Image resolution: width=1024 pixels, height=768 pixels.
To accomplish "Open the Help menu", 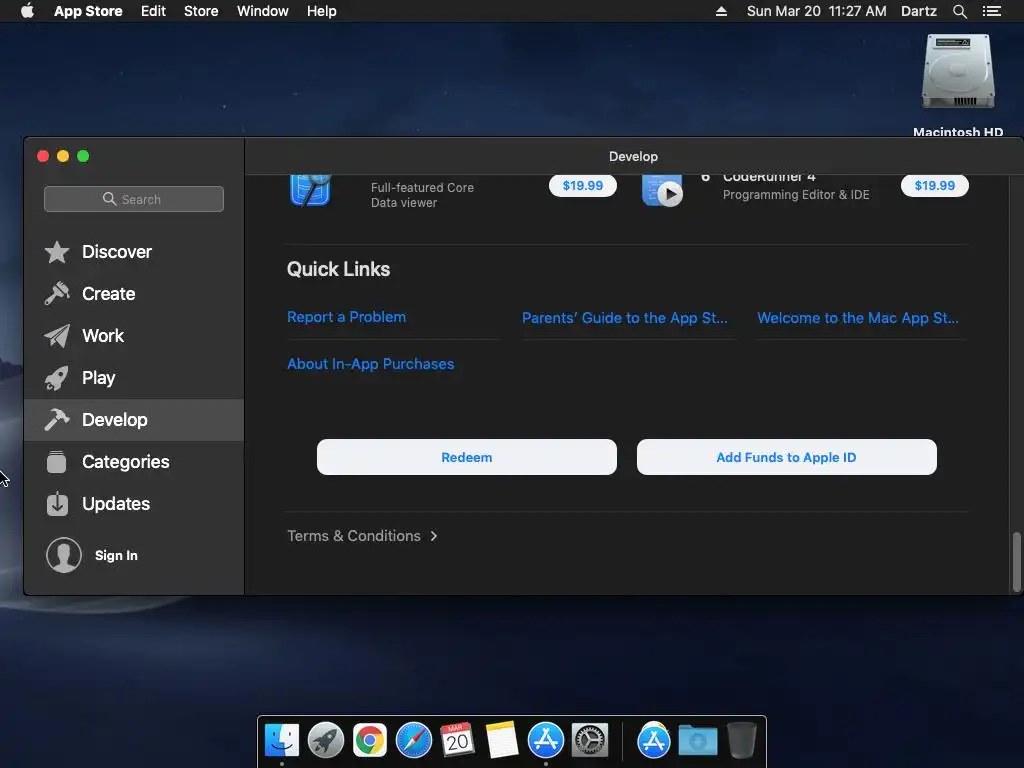I will [x=322, y=11].
